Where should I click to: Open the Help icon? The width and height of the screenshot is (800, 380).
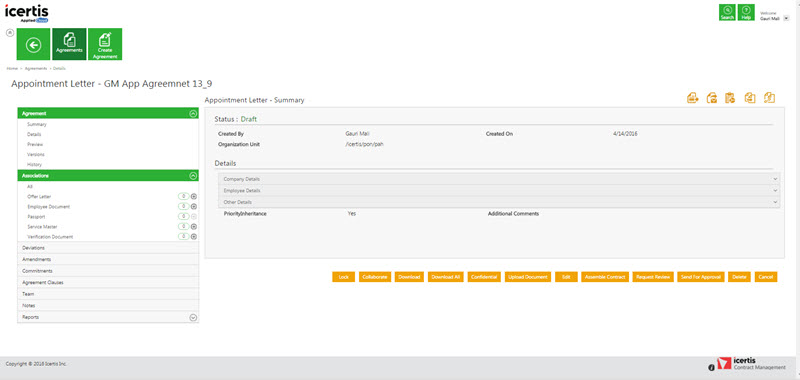[746, 12]
